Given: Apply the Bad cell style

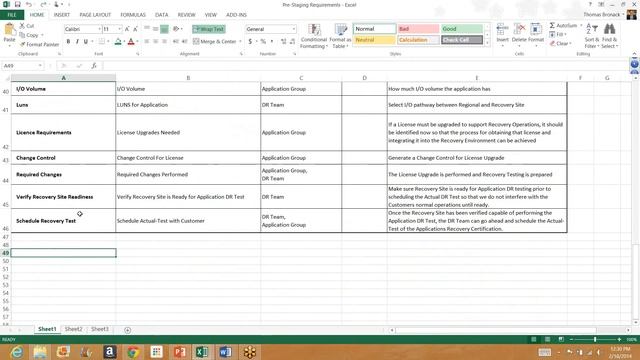Looking at the screenshot, I should pyautogui.click(x=418, y=29).
